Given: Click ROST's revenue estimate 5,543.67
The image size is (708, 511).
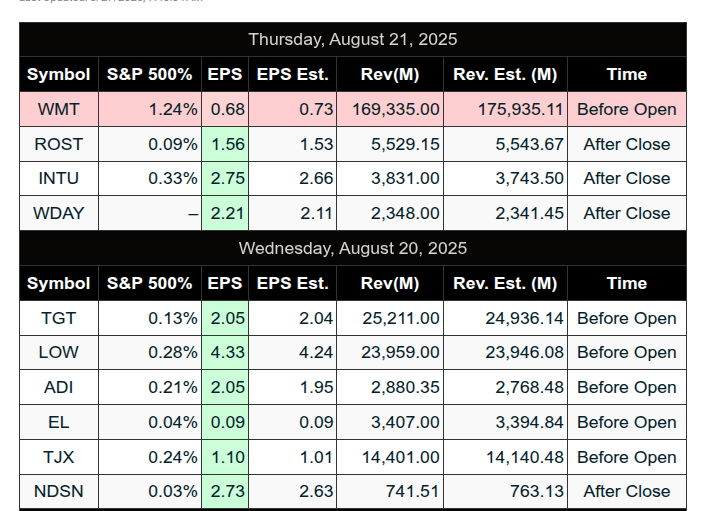Looking at the screenshot, I should pos(505,144).
